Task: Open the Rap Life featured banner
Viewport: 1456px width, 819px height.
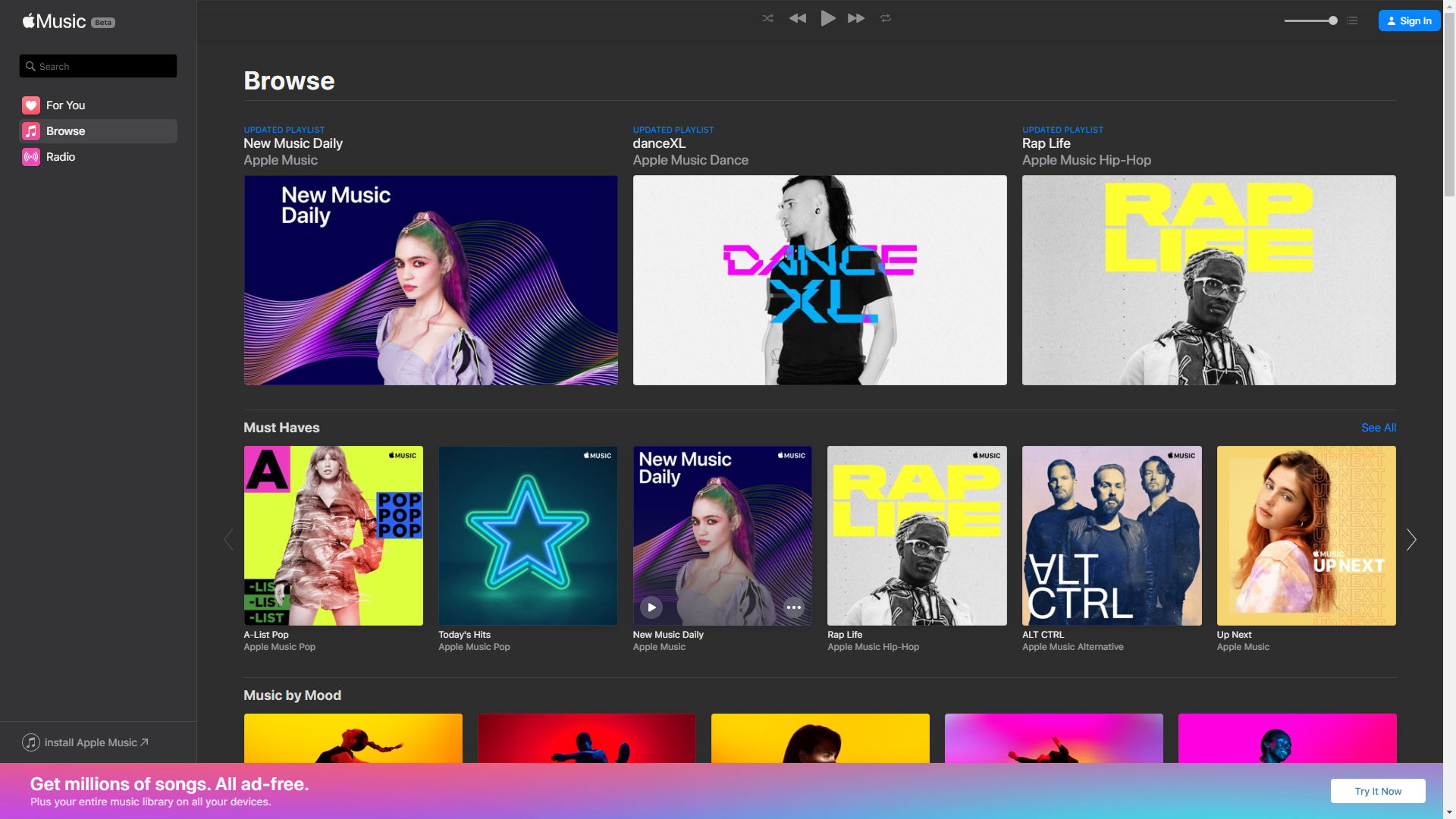Action: (x=1209, y=281)
